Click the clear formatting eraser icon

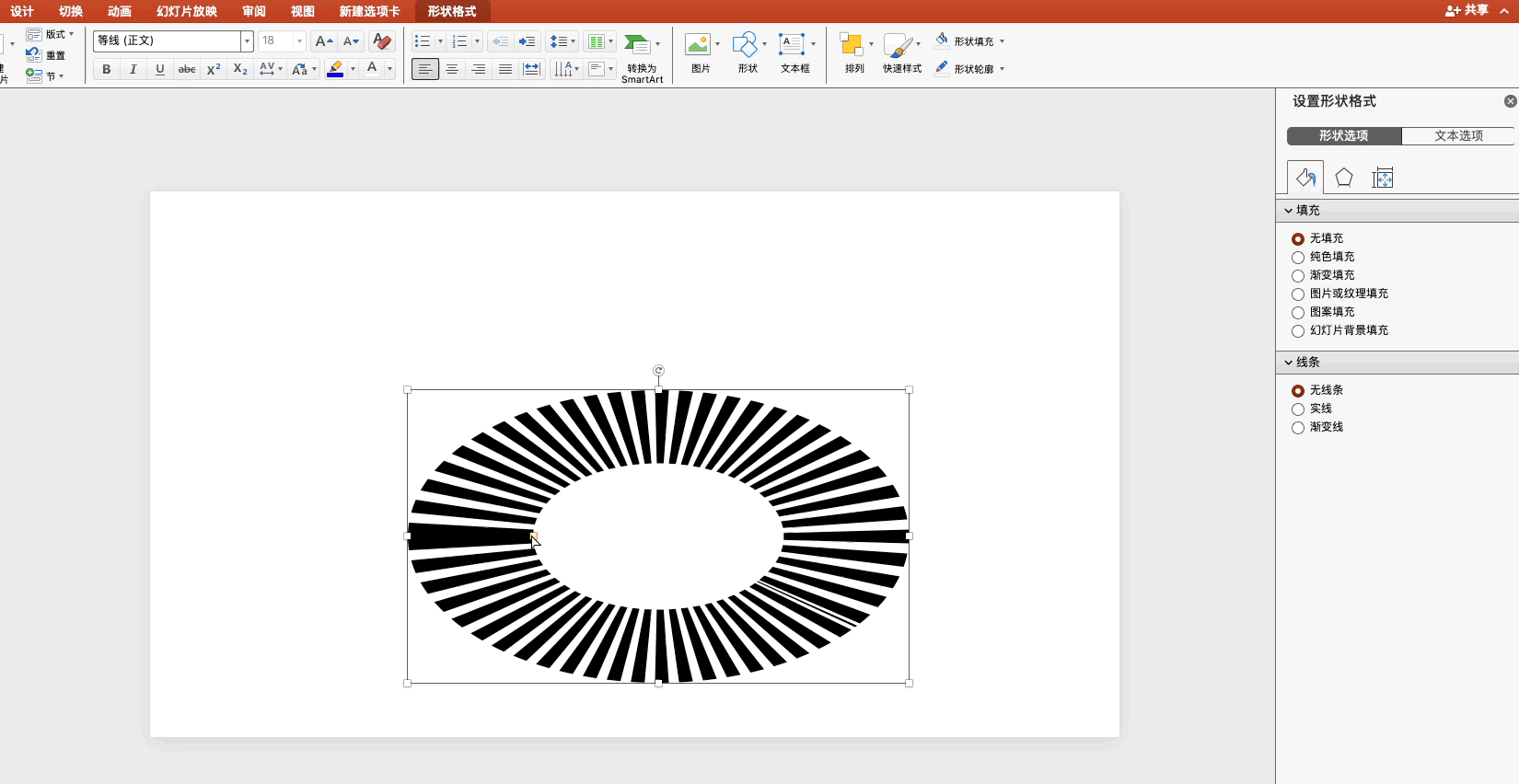click(x=382, y=41)
